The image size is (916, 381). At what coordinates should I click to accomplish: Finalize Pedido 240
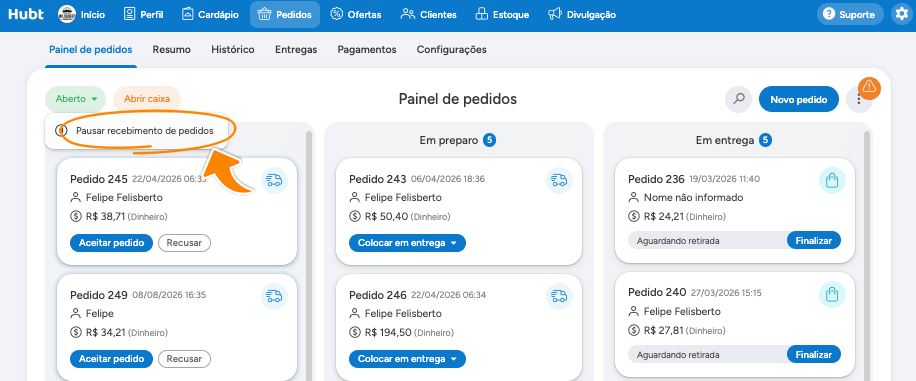point(813,354)
